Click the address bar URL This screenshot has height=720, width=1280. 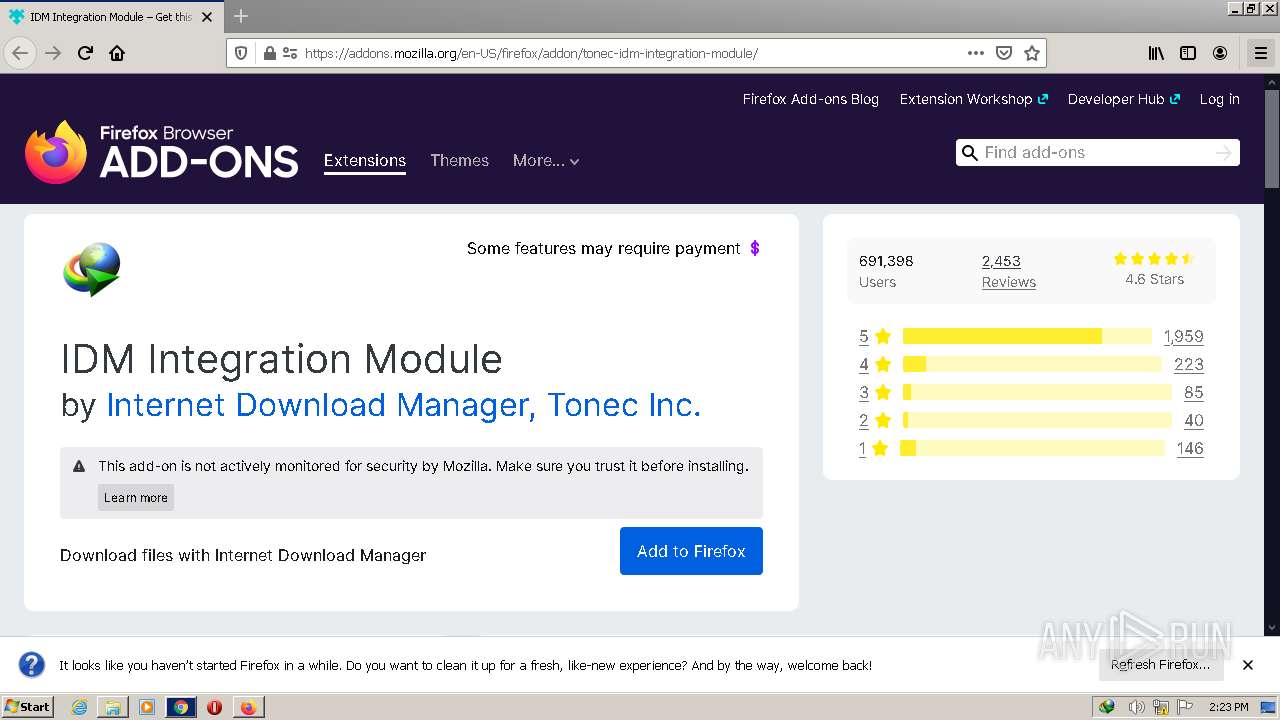point(531,53)
